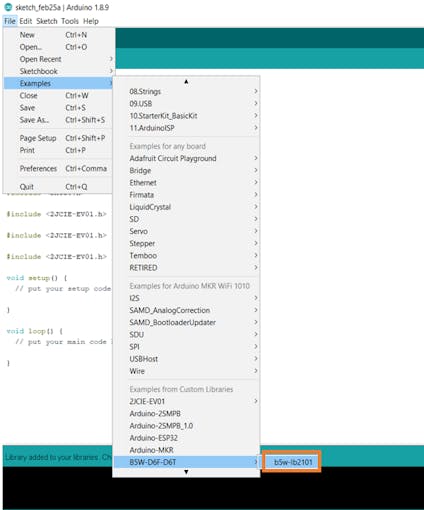The height and width of the screenshot is (510, 424).
Task: Select the Arduino-2SMPB_1.0 library entry
Action: [x=186, y=426]
